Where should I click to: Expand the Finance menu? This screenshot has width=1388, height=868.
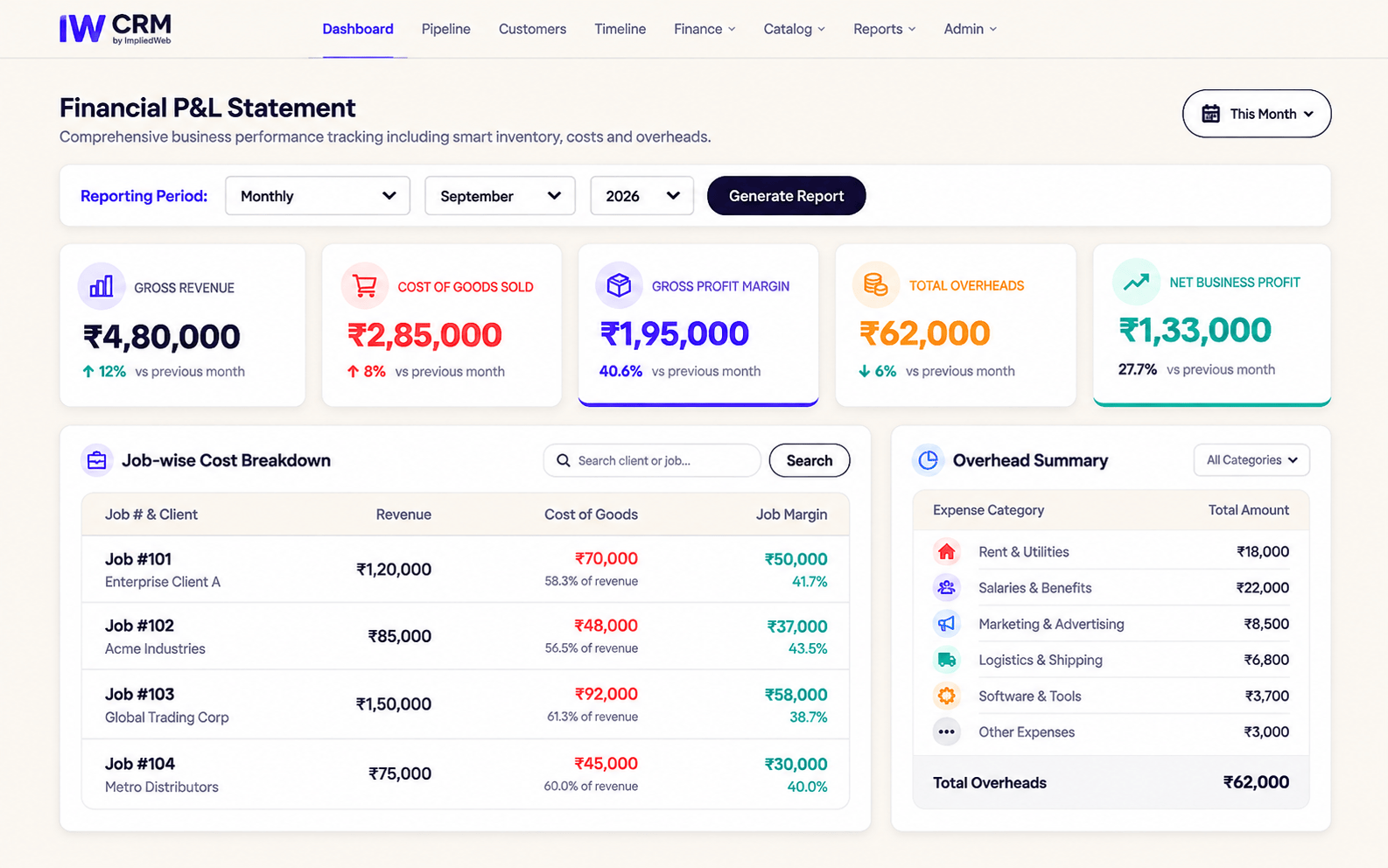pyautogui.click(x=705, y=29)
